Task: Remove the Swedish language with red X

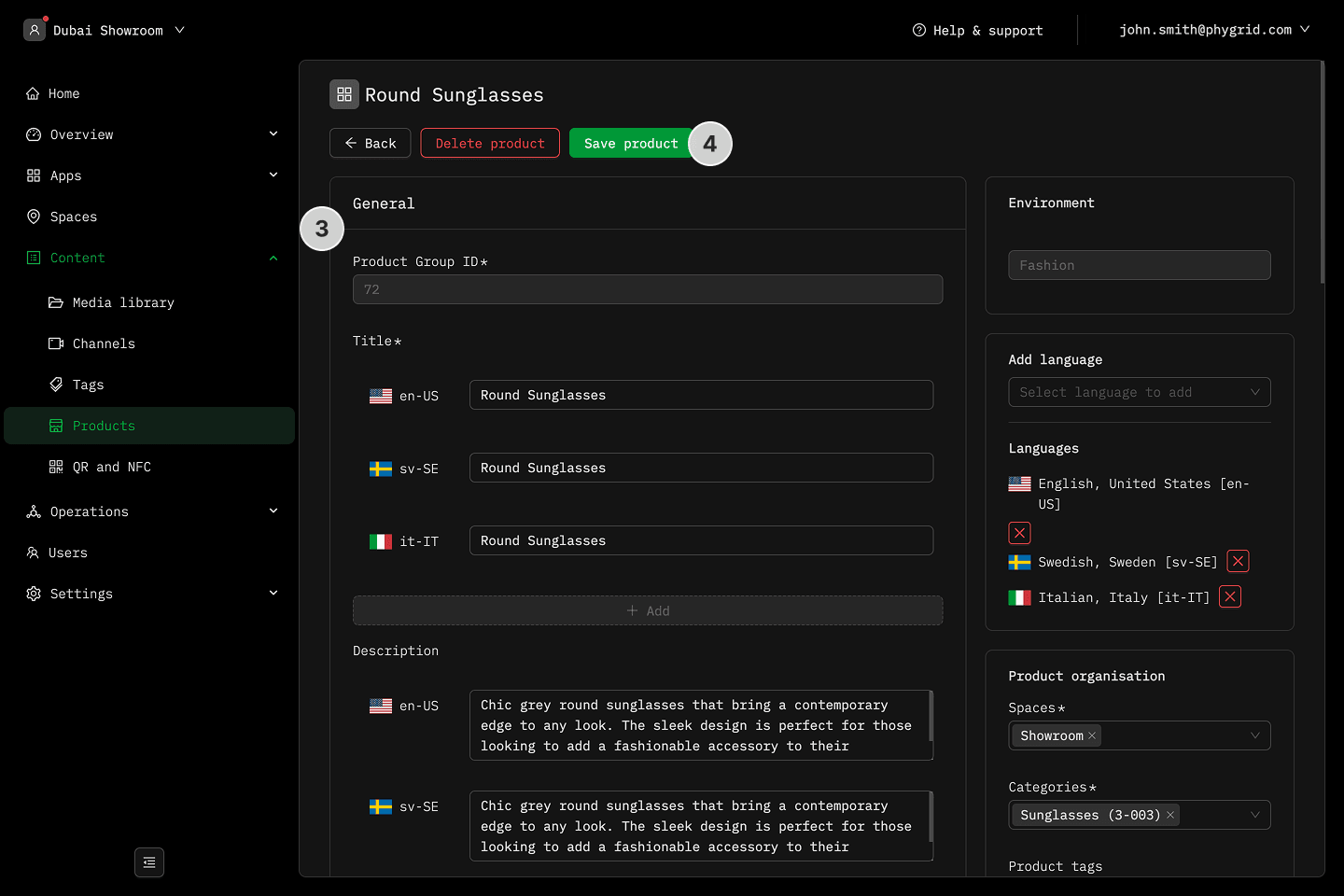Action: (x=1238, y=561)
